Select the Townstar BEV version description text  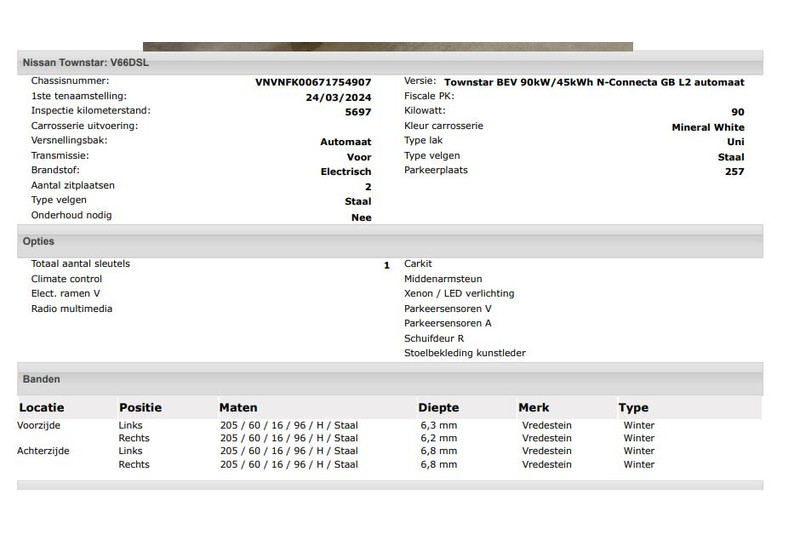[x=594, y=82]
